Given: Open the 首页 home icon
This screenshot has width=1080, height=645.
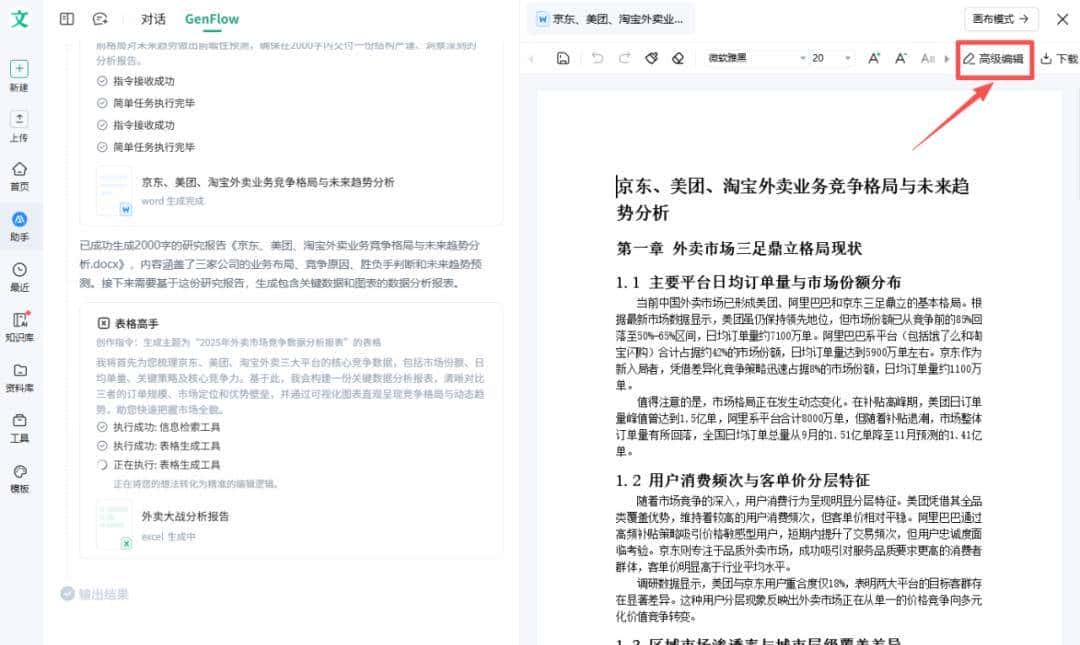Looking at the screenshot, I should click(19, 170).
